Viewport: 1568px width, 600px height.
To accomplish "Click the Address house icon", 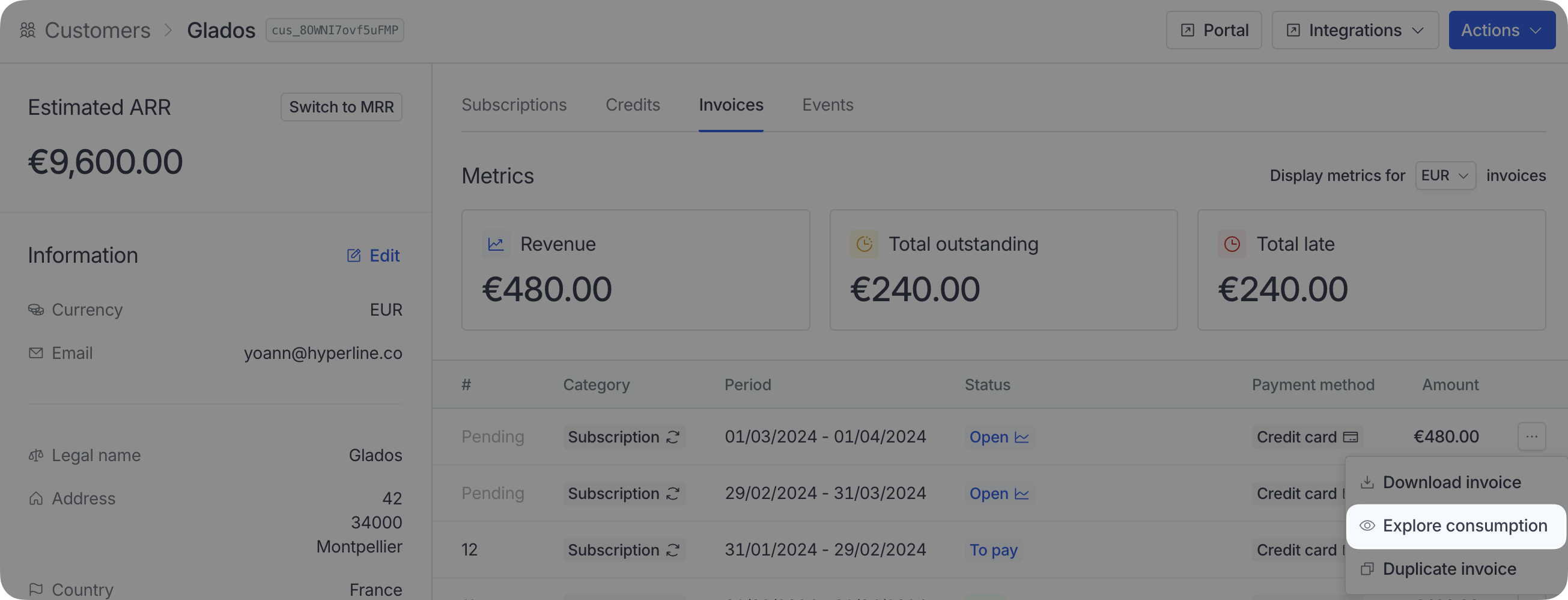I will tap(36, 498).
